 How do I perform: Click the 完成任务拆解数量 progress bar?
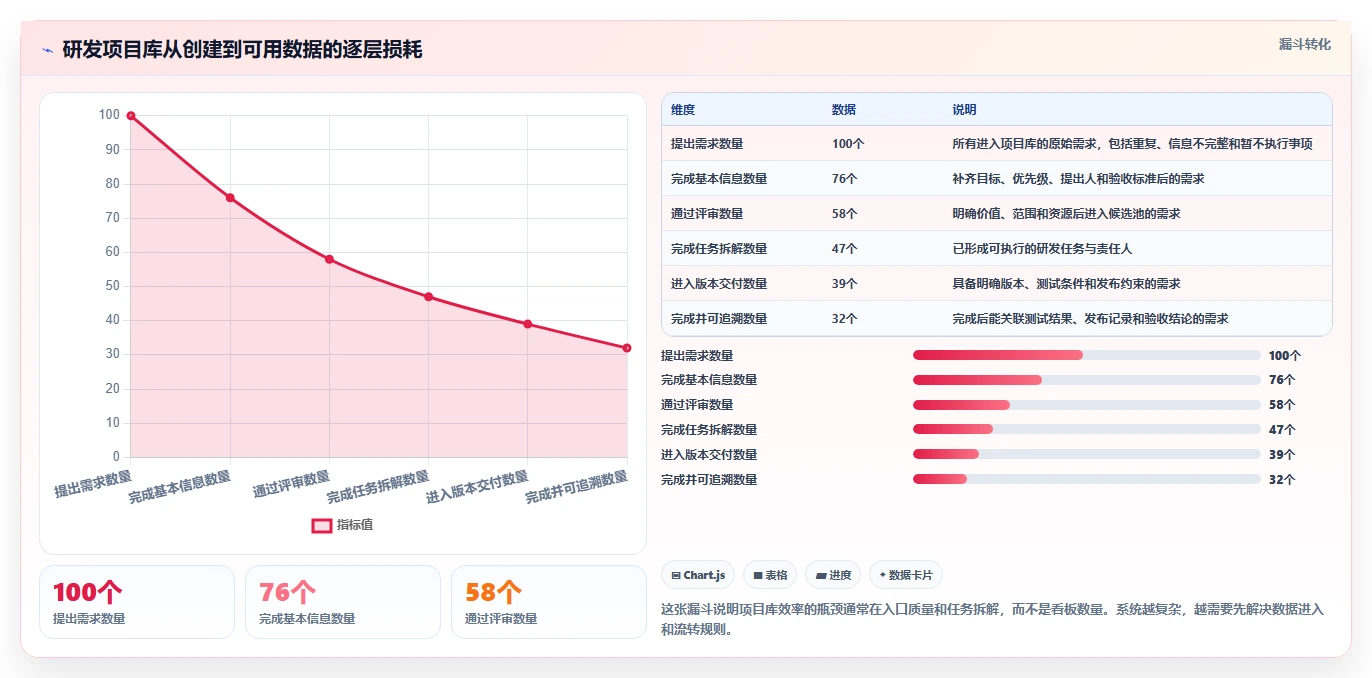click(x=1087, y=430)
